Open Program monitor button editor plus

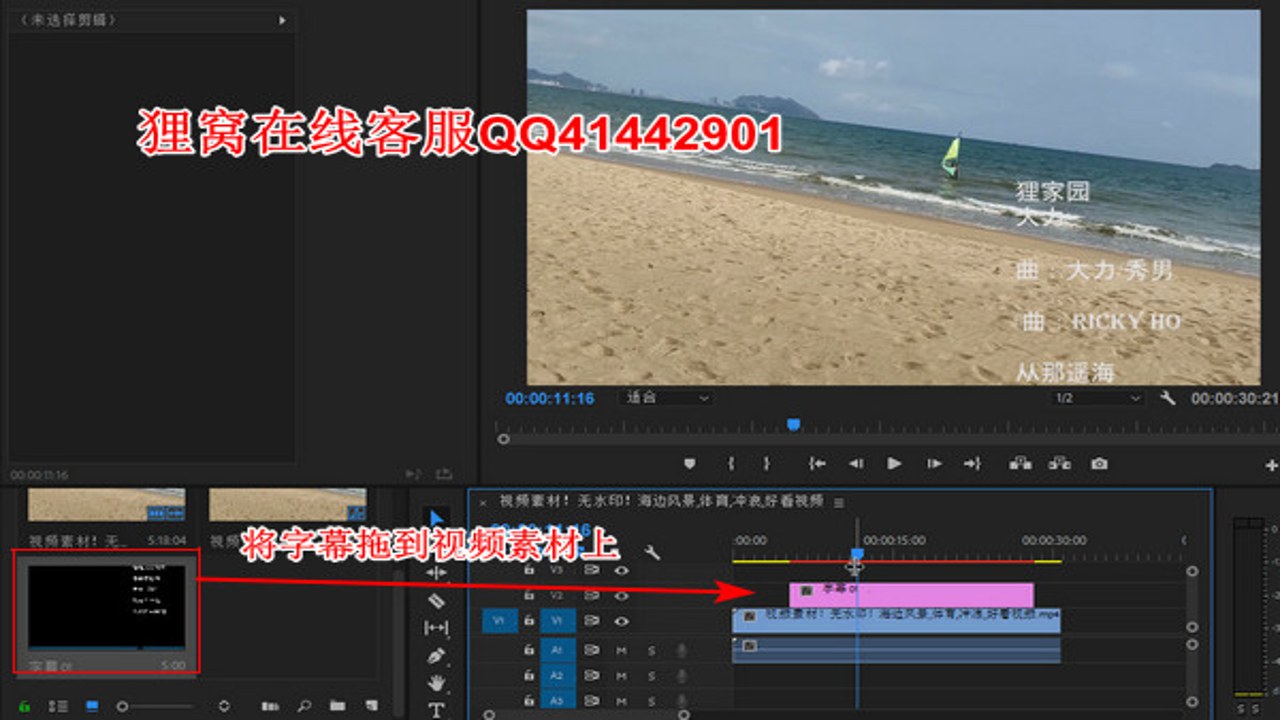[1271, 465]
